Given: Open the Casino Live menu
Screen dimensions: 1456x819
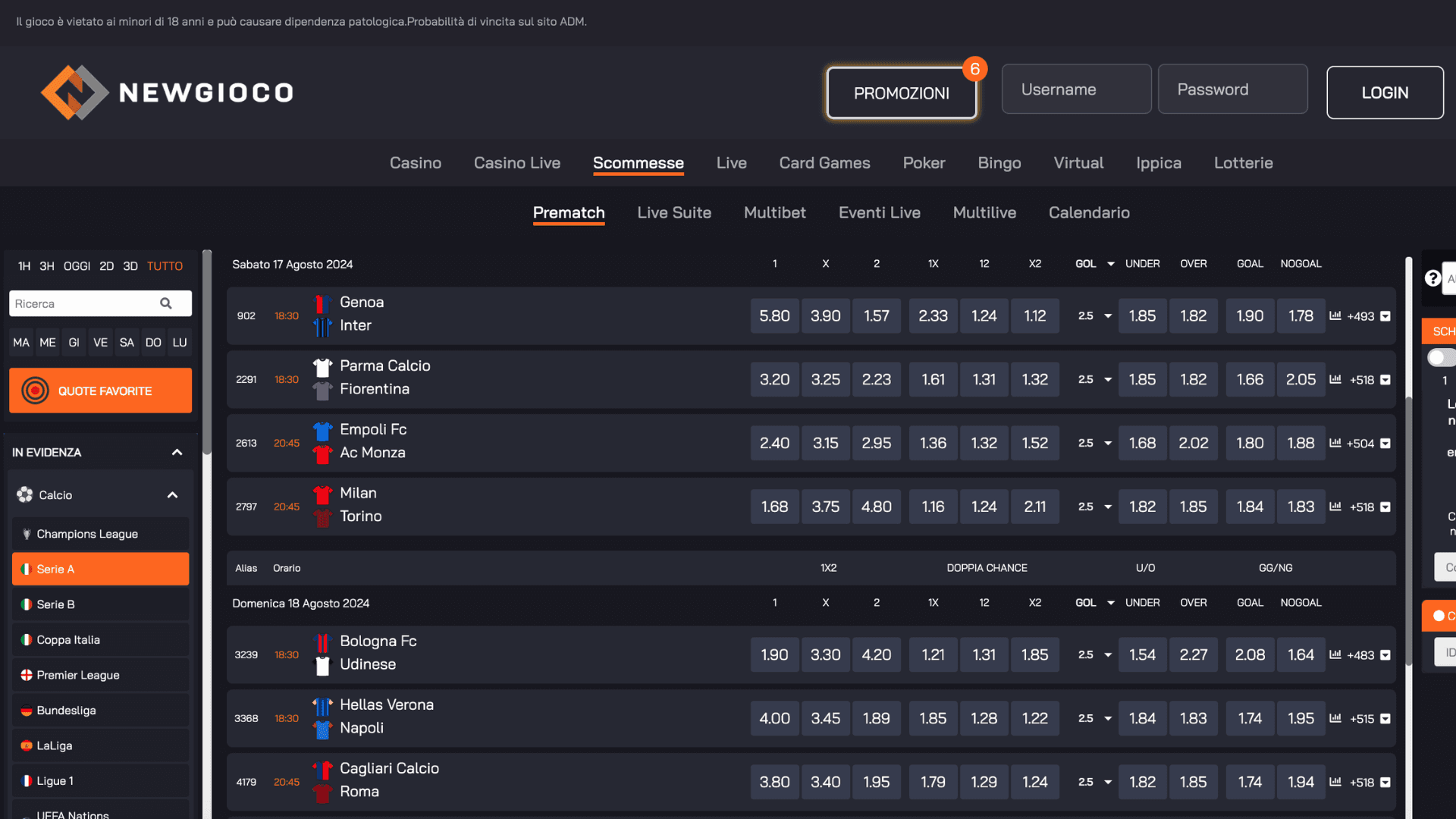Looking at the screenshot, I should click(517, 163).
